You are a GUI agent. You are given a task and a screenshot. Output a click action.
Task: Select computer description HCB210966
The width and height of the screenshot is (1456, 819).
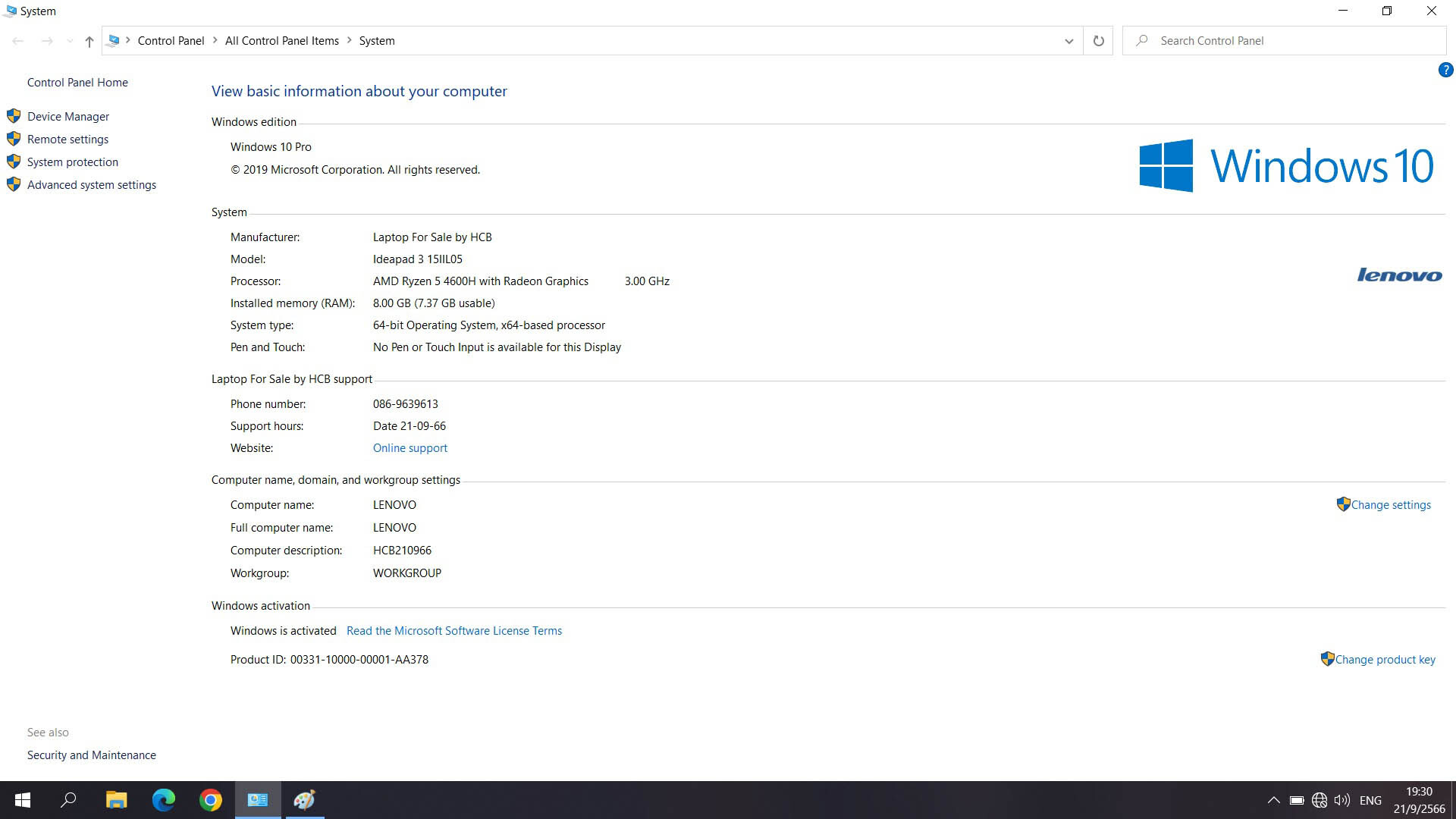pyautogui.click(x=402, y=551)
